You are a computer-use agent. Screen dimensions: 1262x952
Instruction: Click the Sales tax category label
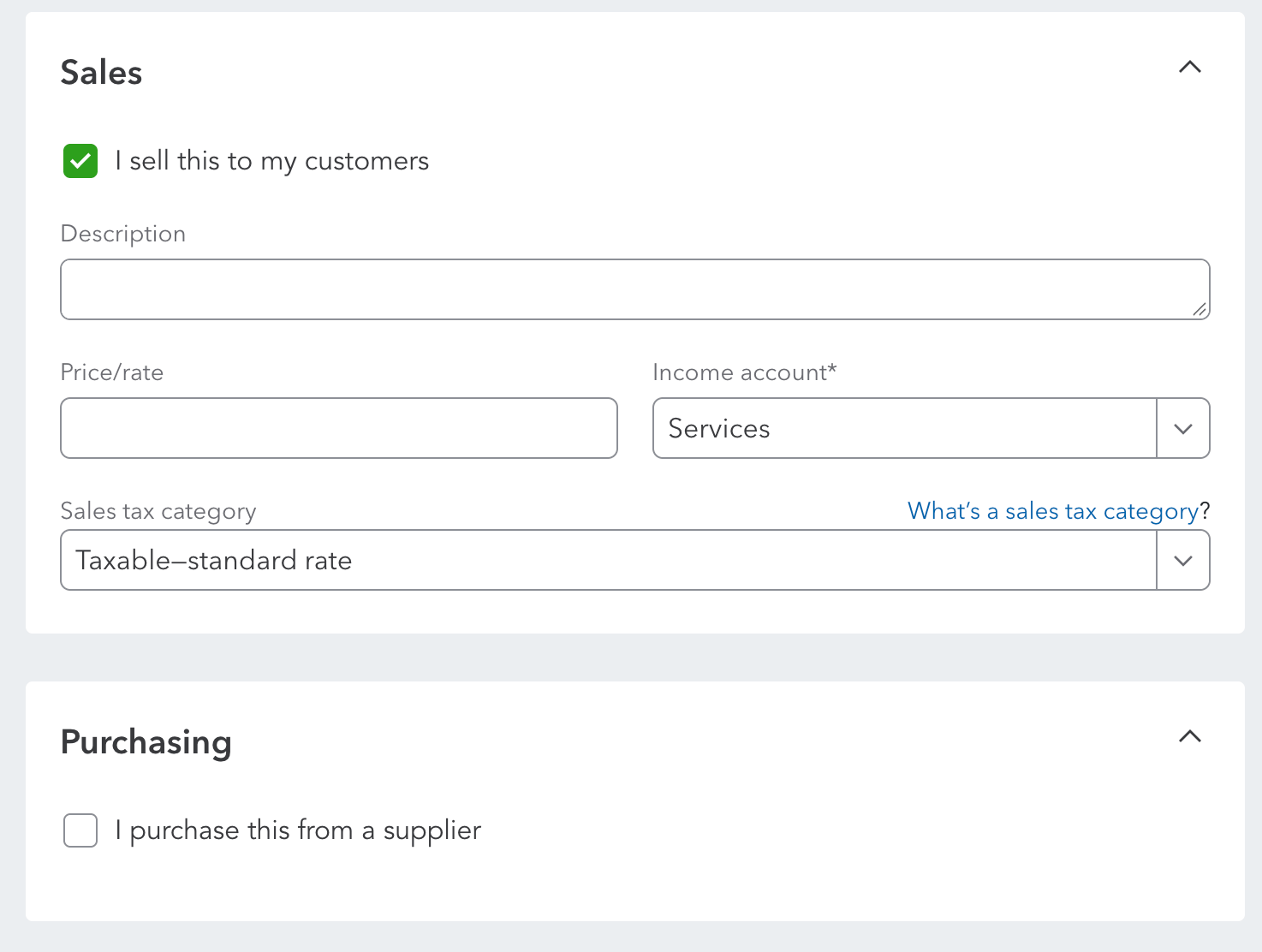click(158, 511)
